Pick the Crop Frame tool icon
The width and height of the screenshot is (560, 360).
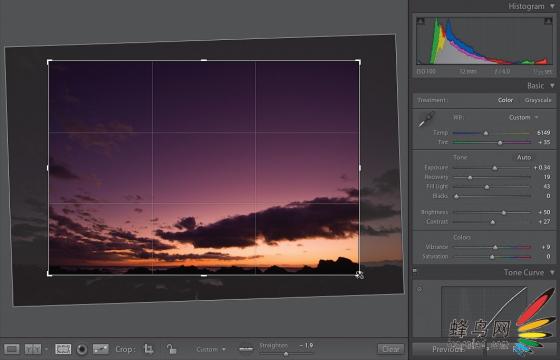click(149, 349)
